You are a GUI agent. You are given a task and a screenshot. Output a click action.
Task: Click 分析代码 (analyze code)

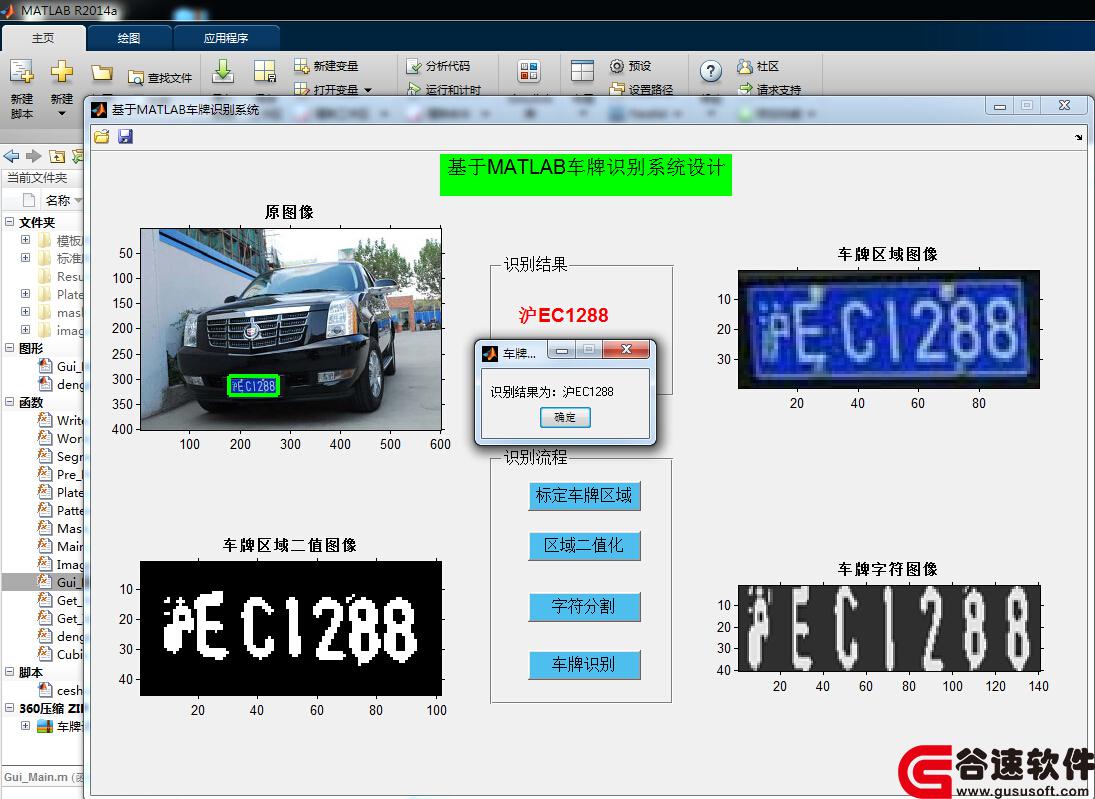[439, 66]
